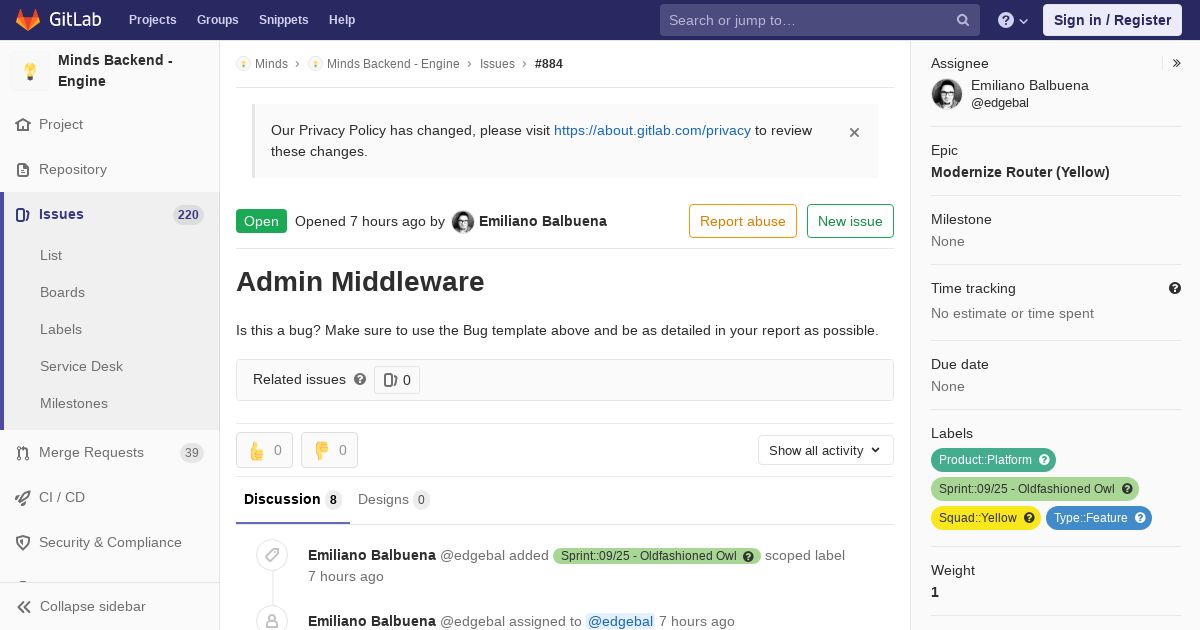Click the related issues count badge
Viewport: 1200px width, 630px height.
pyautogui.click(x=397, y=380)
